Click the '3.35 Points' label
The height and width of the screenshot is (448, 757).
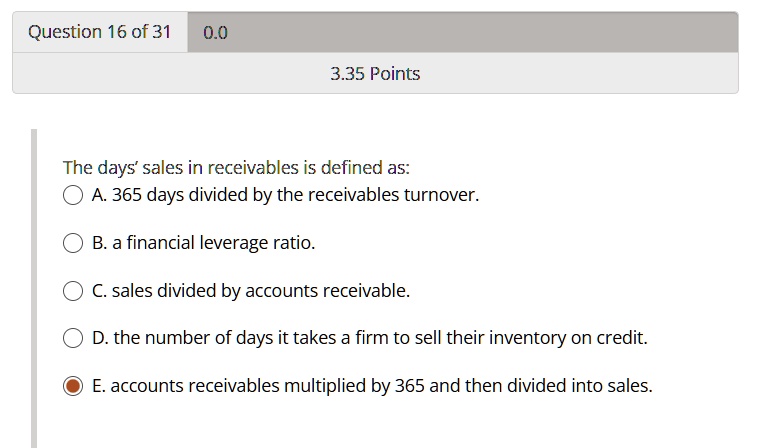375,74
